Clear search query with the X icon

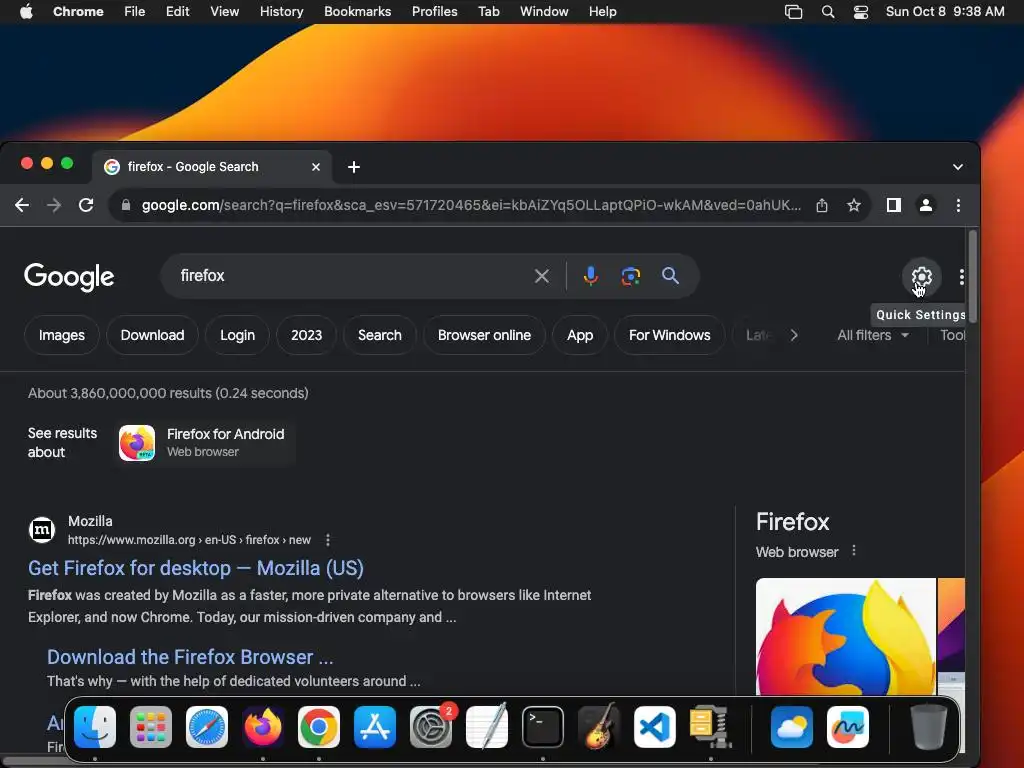pyautogui.click(x=541, y=276)
